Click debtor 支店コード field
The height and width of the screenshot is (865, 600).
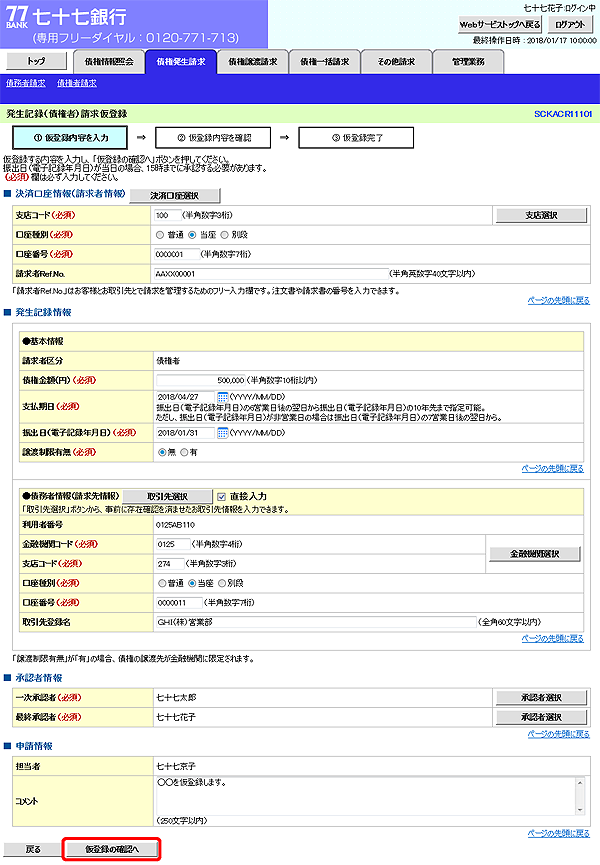pyautogui.click(x=170, y=564)
